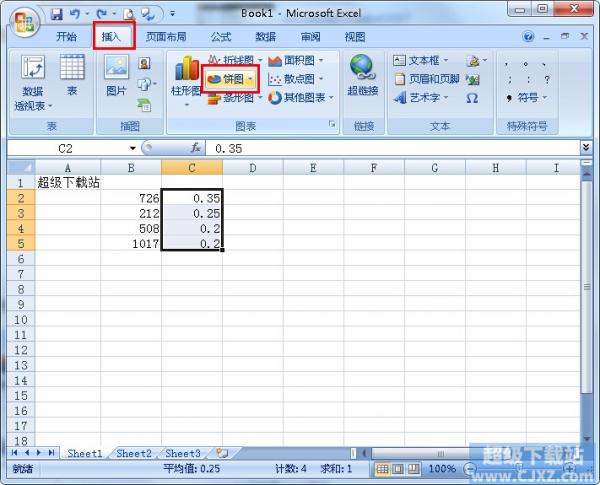600x485 pixels.
Task: Undo the last action
Action: tap(75, 14)
